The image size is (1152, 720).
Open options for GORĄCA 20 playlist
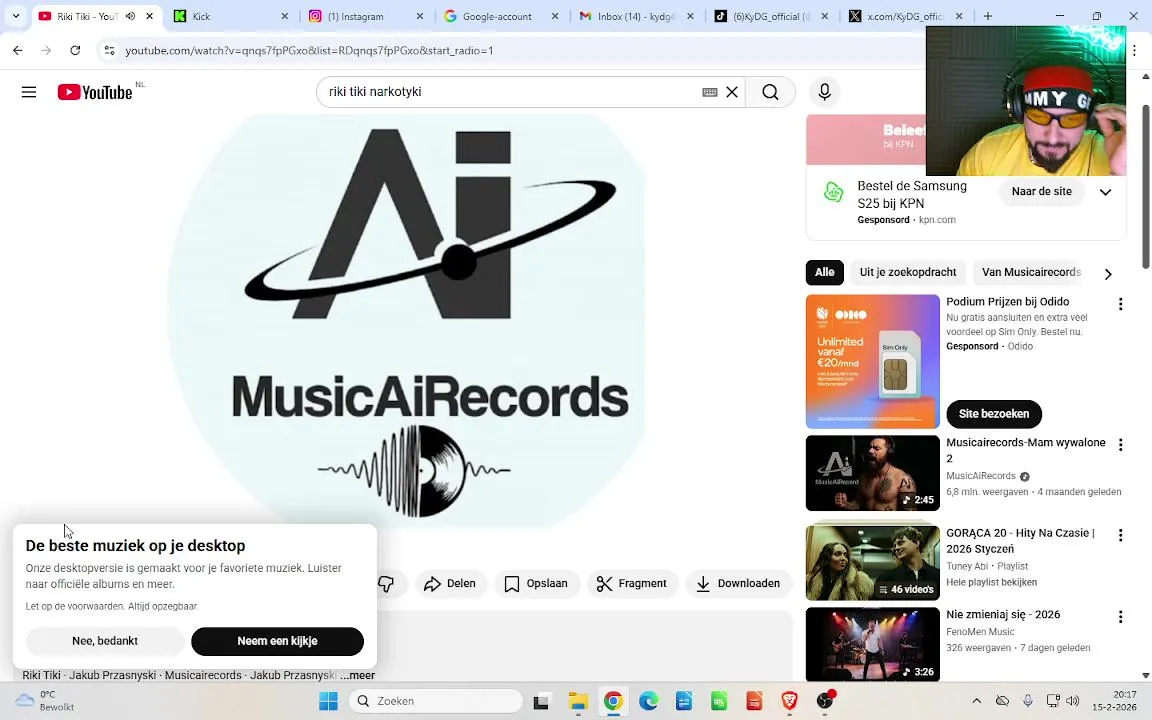coord(1120,536)
